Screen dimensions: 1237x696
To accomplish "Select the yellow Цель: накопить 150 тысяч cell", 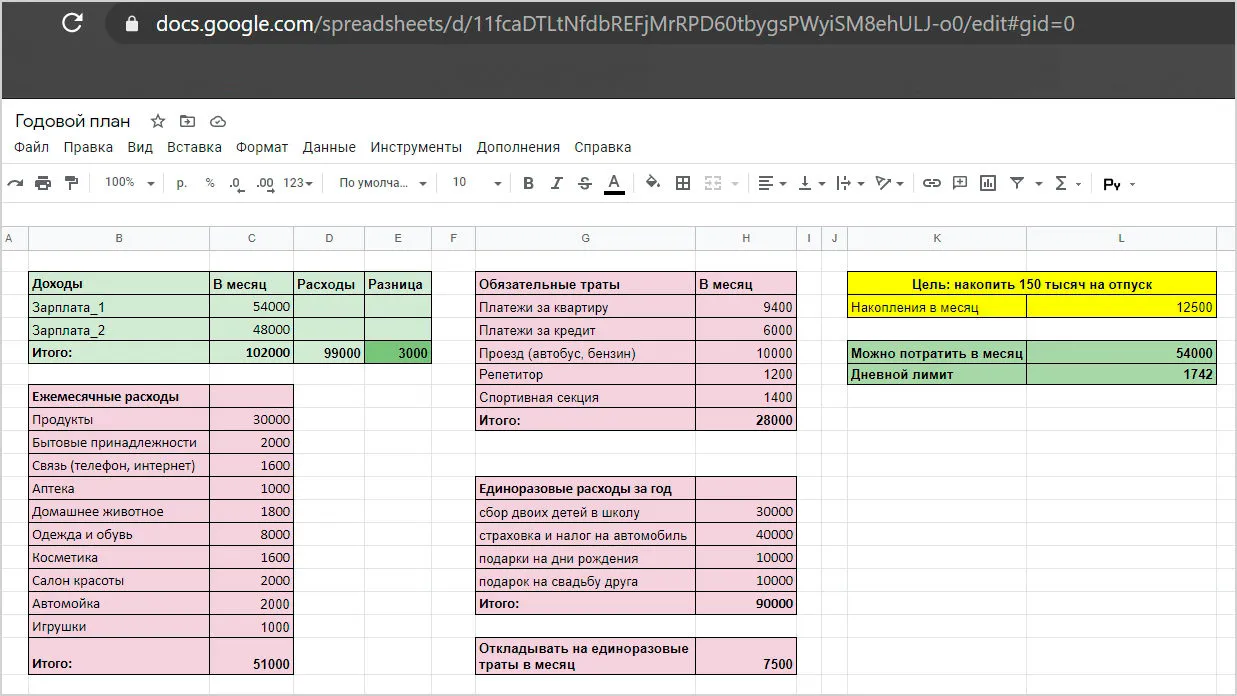I will tap(1032, 284).
